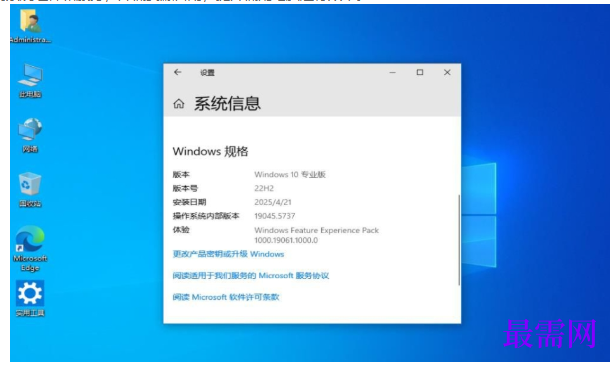Click the 安装日期 label
The height and width of the screenshot is (365, 615).
(189, 202)
